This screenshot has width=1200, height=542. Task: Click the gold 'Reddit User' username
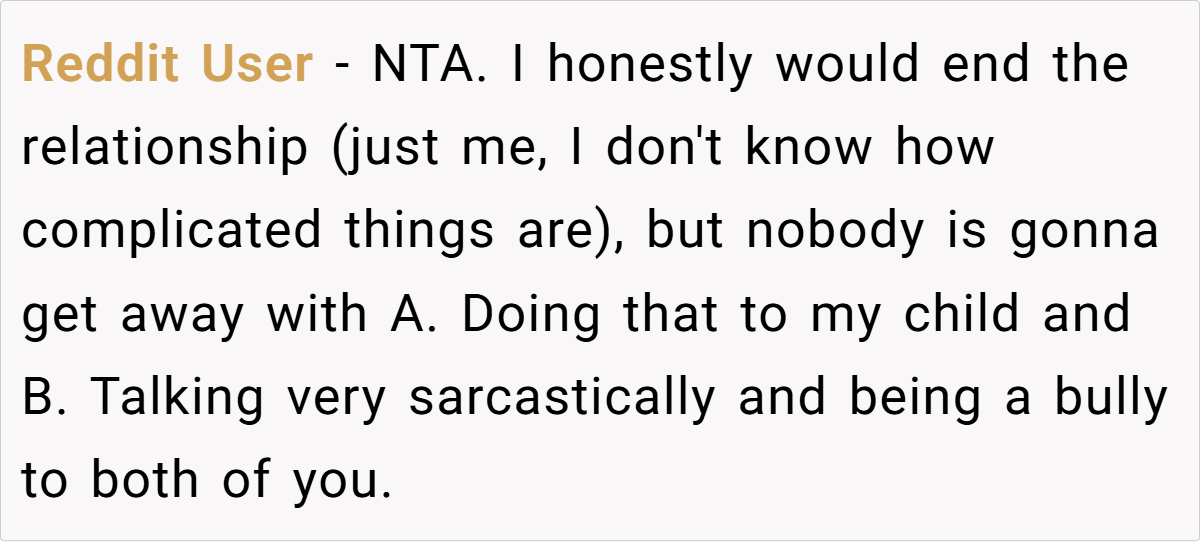tap(167, 66)
